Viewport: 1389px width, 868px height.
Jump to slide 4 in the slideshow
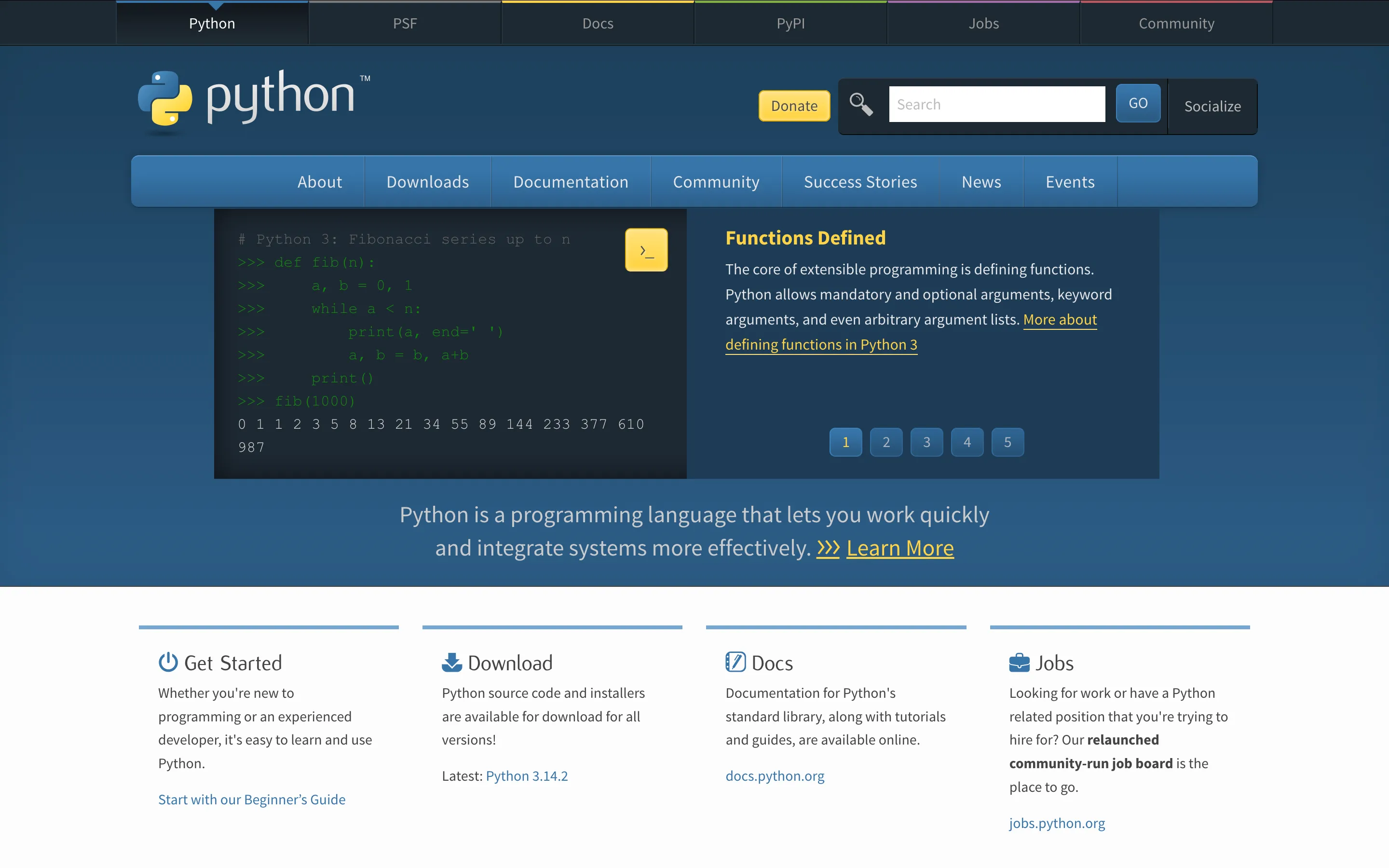[967, 442]
